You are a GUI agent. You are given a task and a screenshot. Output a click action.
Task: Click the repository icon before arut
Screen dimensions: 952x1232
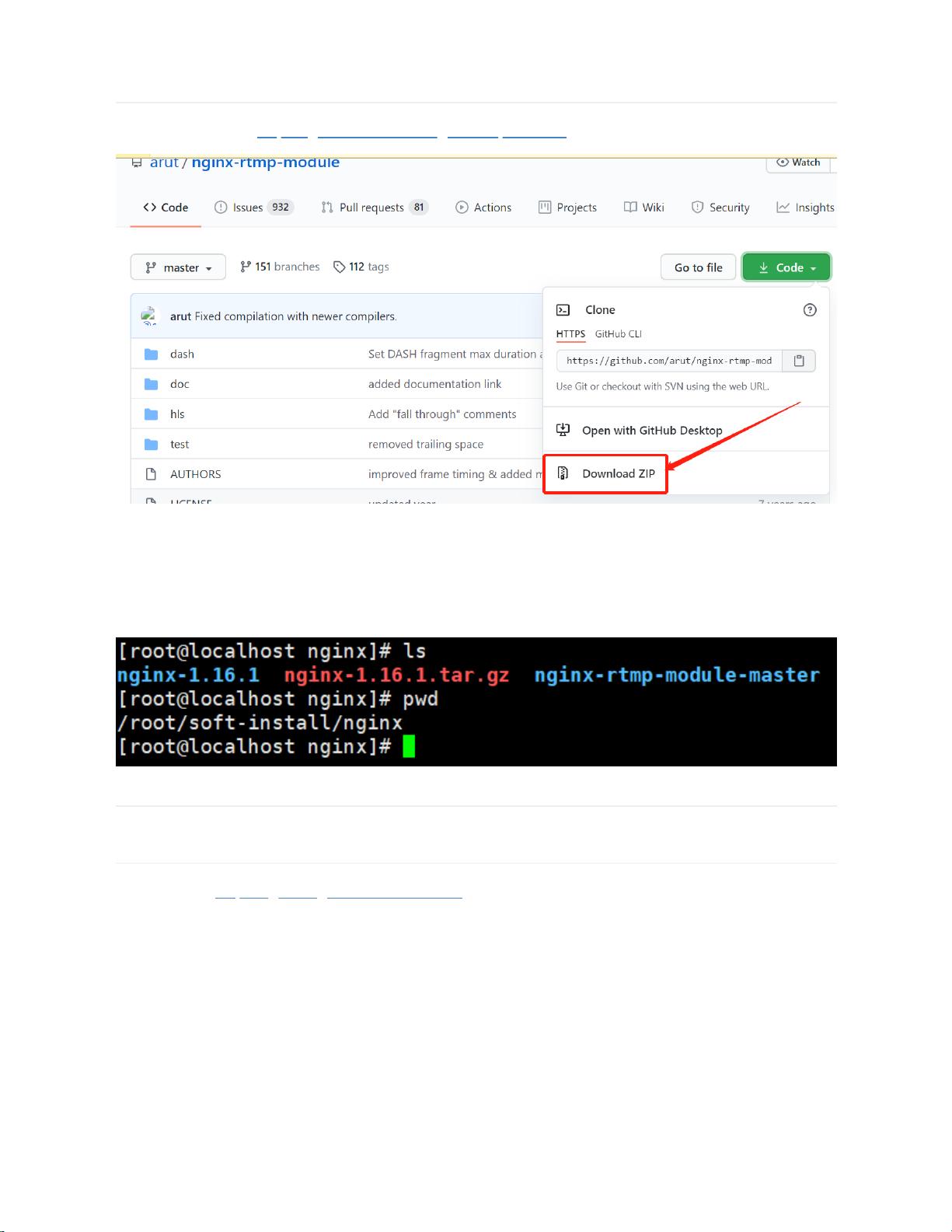137,162
